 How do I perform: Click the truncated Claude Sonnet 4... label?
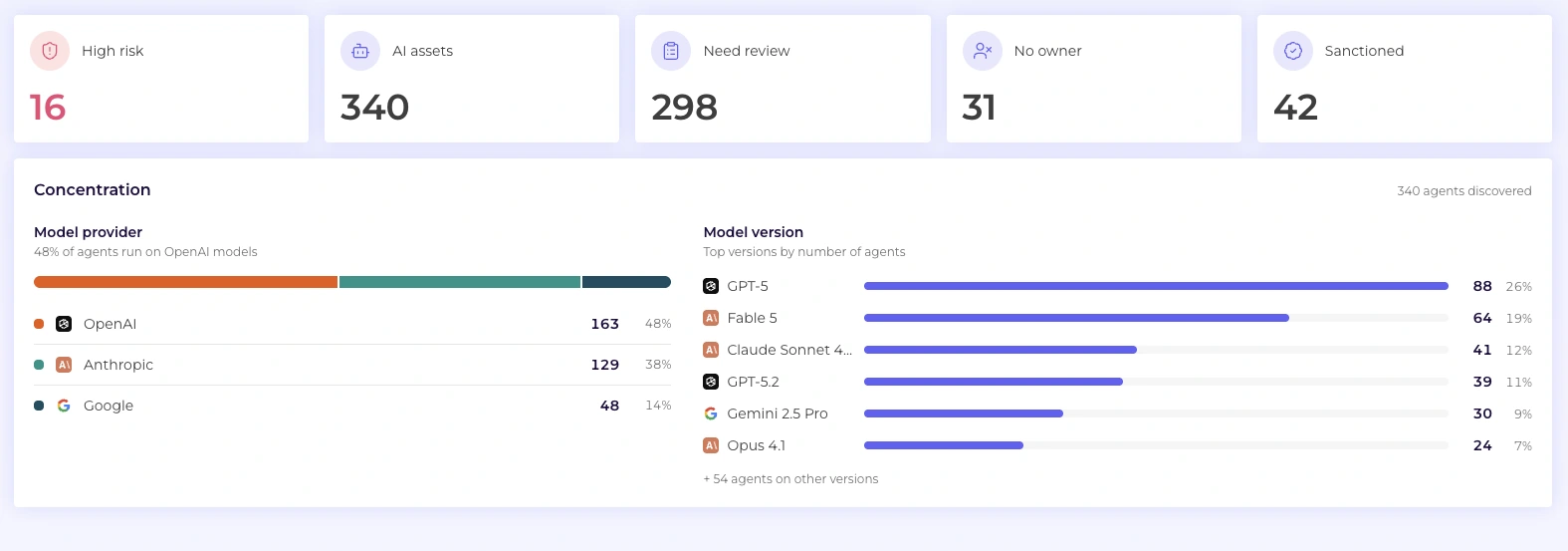789,350
